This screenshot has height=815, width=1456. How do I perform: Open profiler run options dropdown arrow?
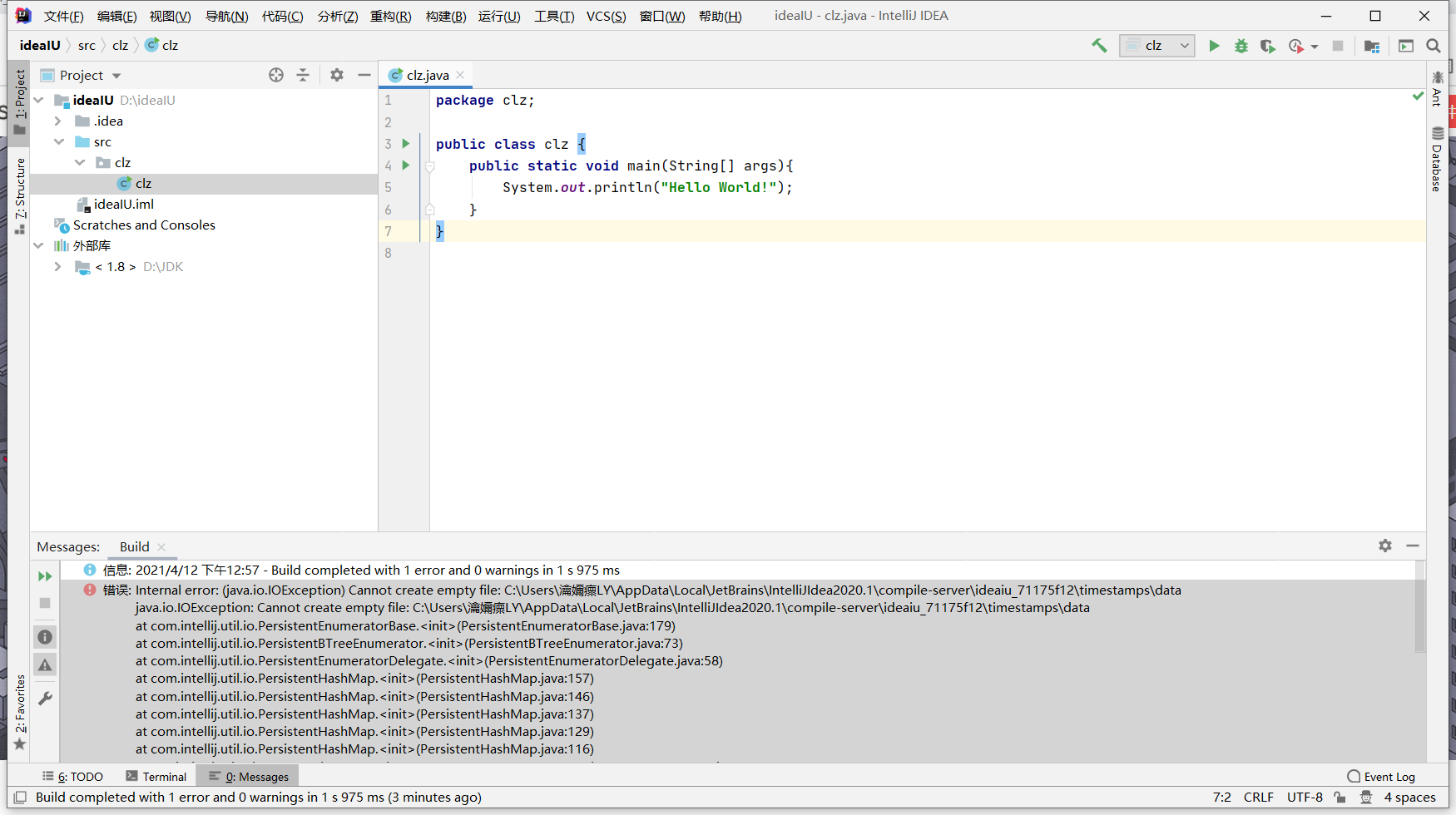pyautogui.click(x=1315, y=47)
